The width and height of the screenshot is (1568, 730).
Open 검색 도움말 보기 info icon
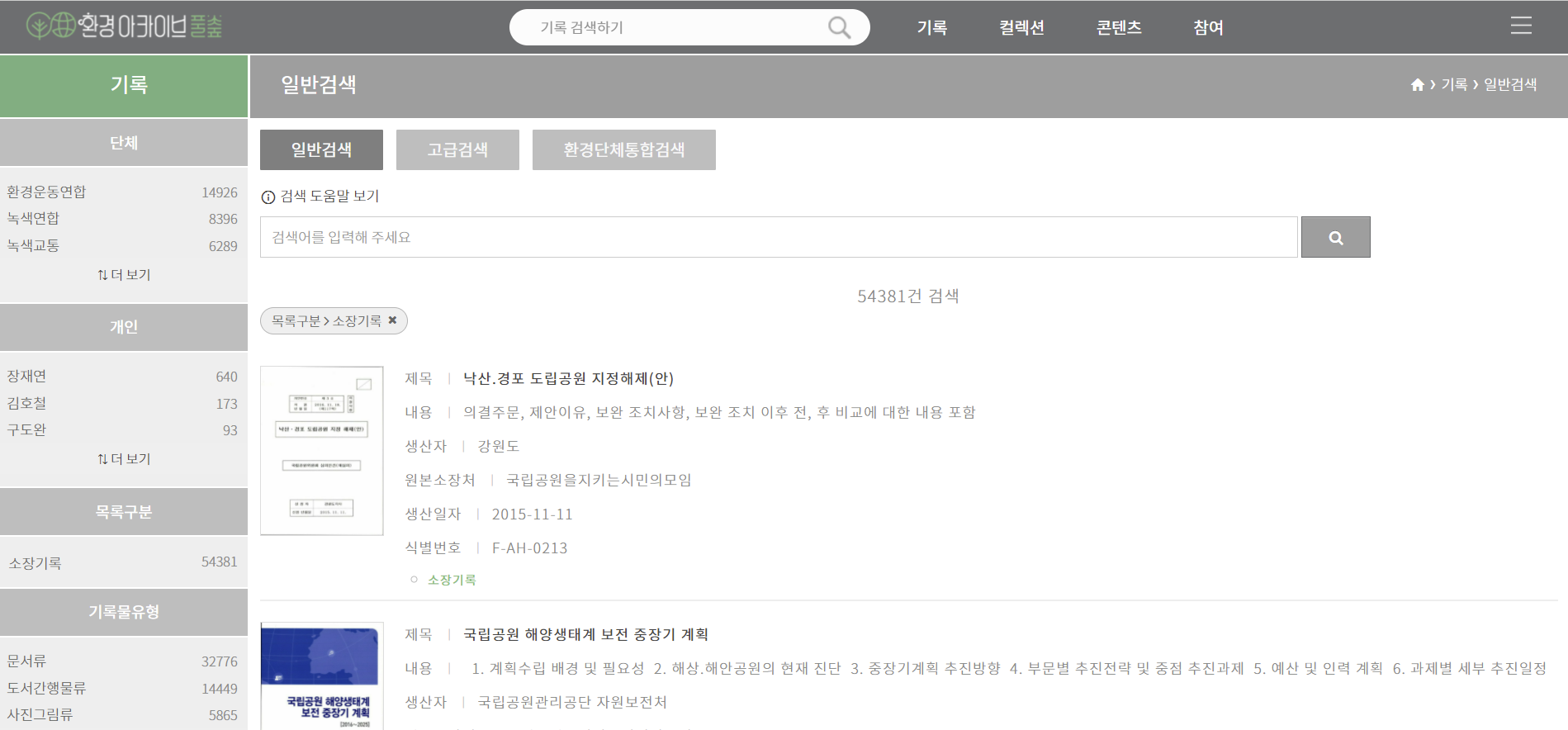[x=268, y=197]
